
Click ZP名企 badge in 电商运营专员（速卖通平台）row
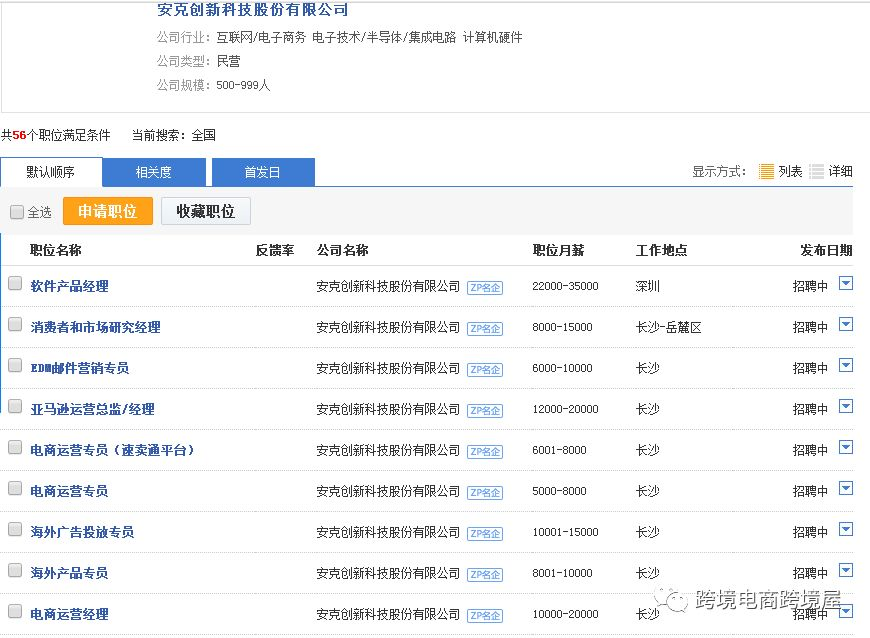click(485, 452)
